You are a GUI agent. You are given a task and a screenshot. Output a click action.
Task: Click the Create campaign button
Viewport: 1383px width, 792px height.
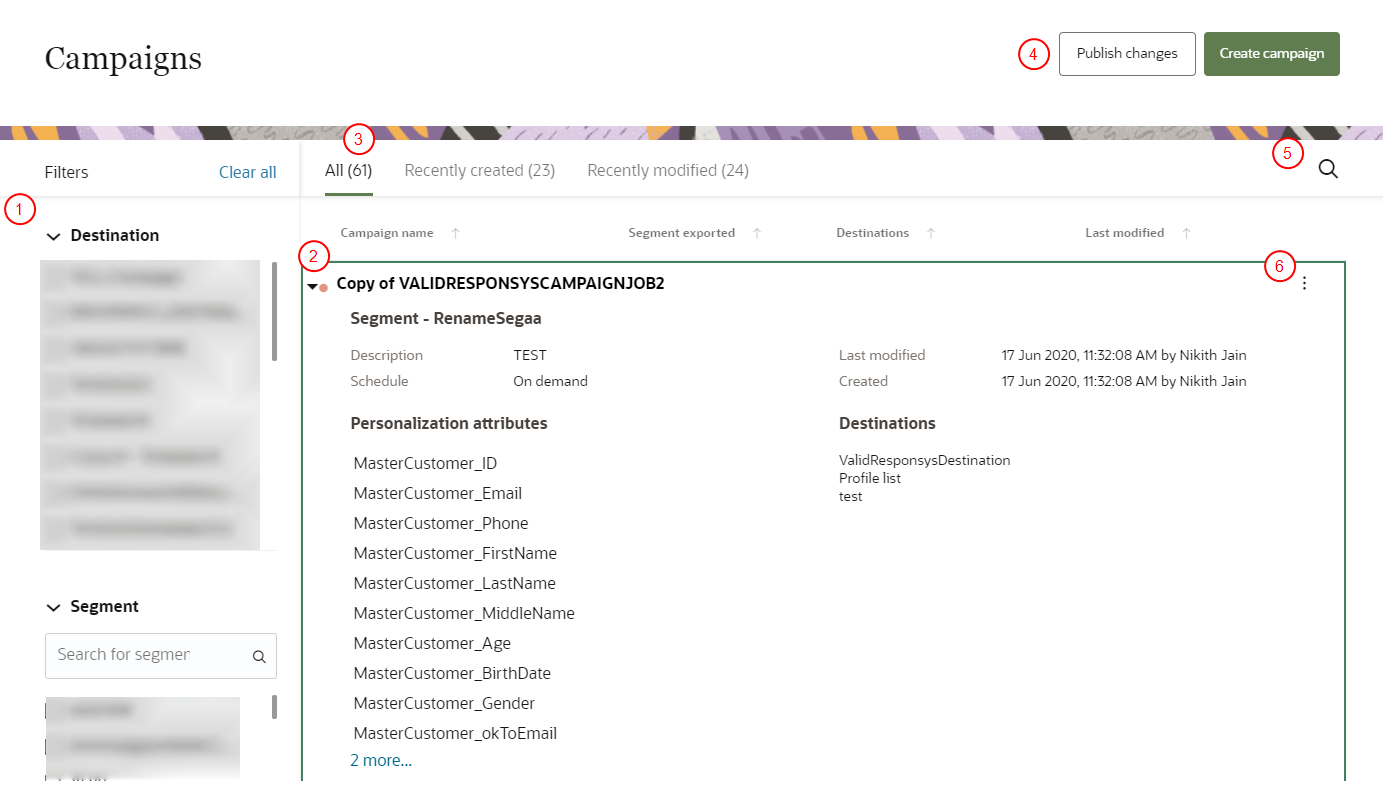pos(1272,54)
